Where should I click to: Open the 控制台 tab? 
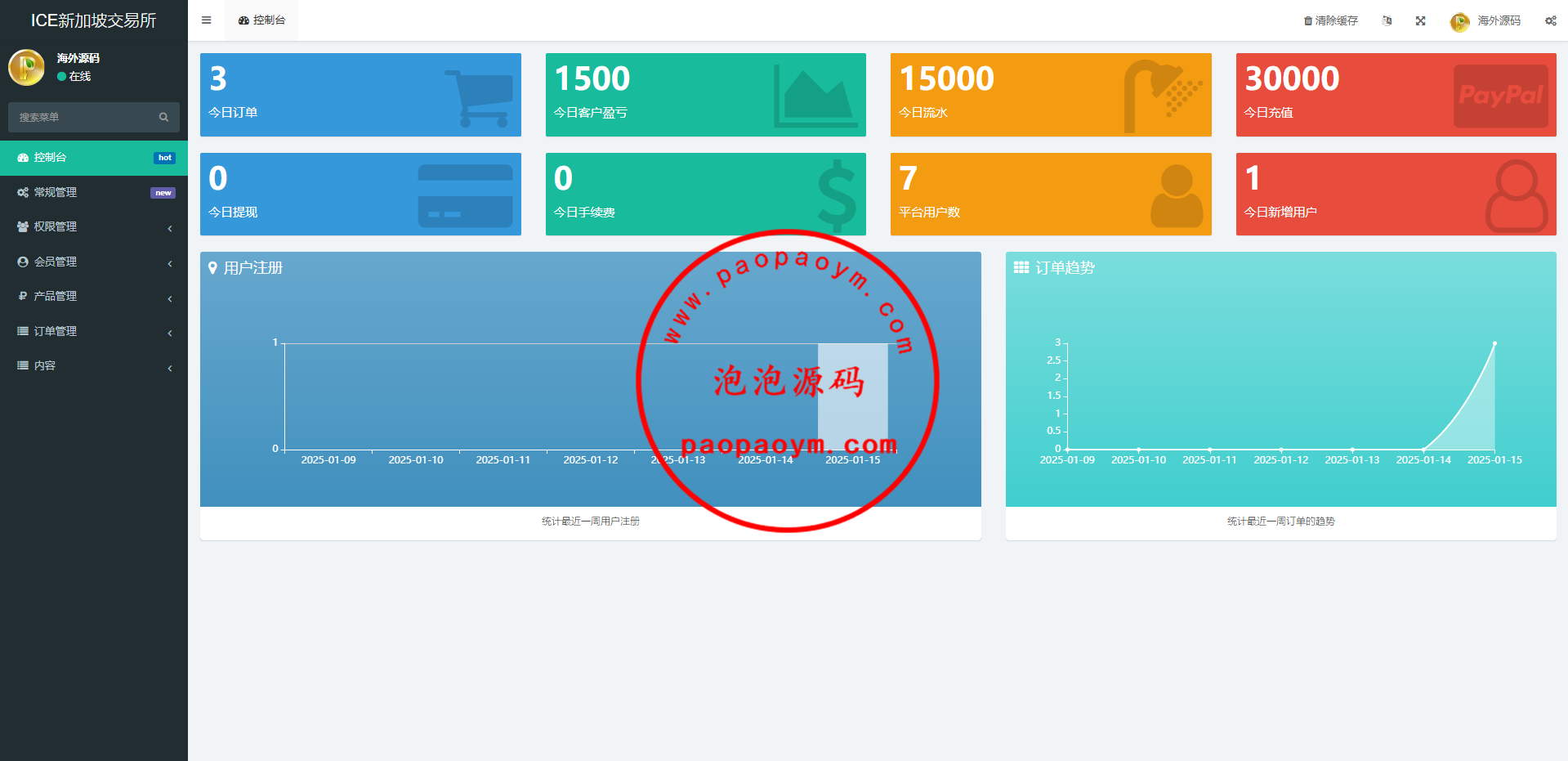pos(261,20)
